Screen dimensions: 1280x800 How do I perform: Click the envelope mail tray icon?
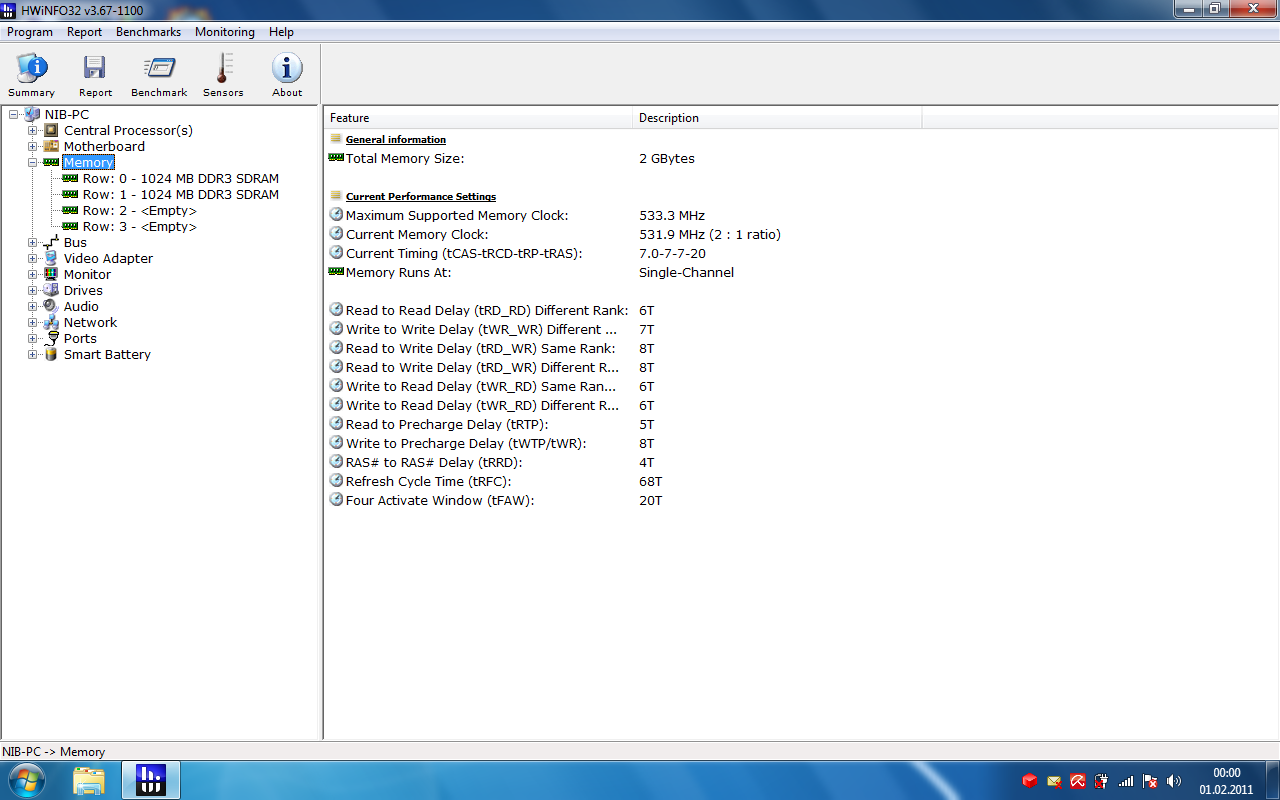tap(1054, 781)
